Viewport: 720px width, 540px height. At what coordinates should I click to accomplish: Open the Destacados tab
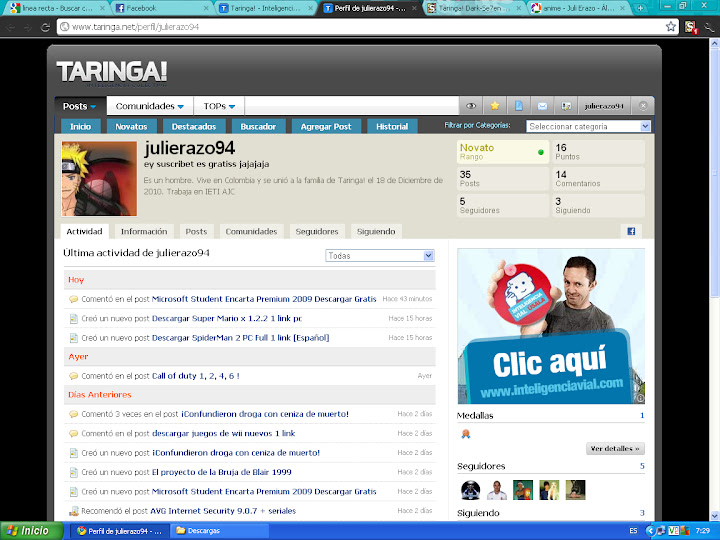pyautogui.click(x=194, y=126)
